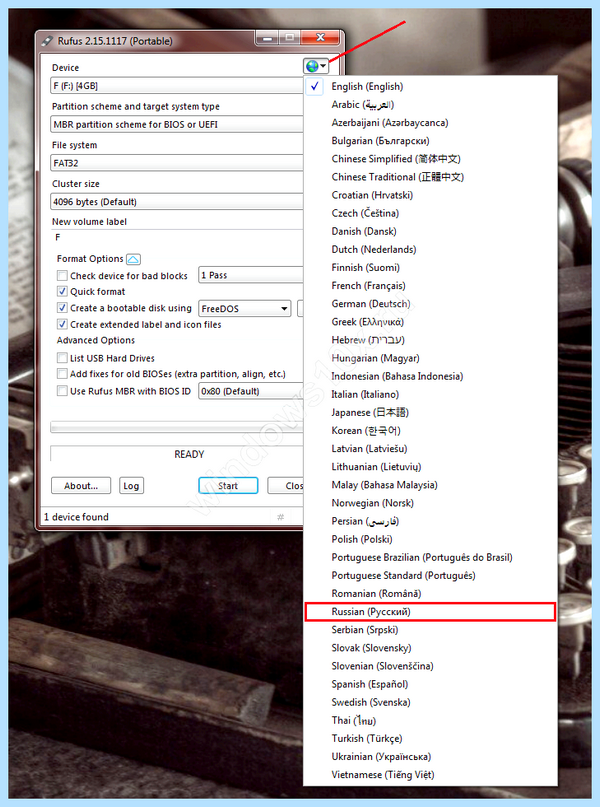This screenshot has width=600, height=807.
Task: Open the Partition scheme dropdown
Action: click(177, 124)
